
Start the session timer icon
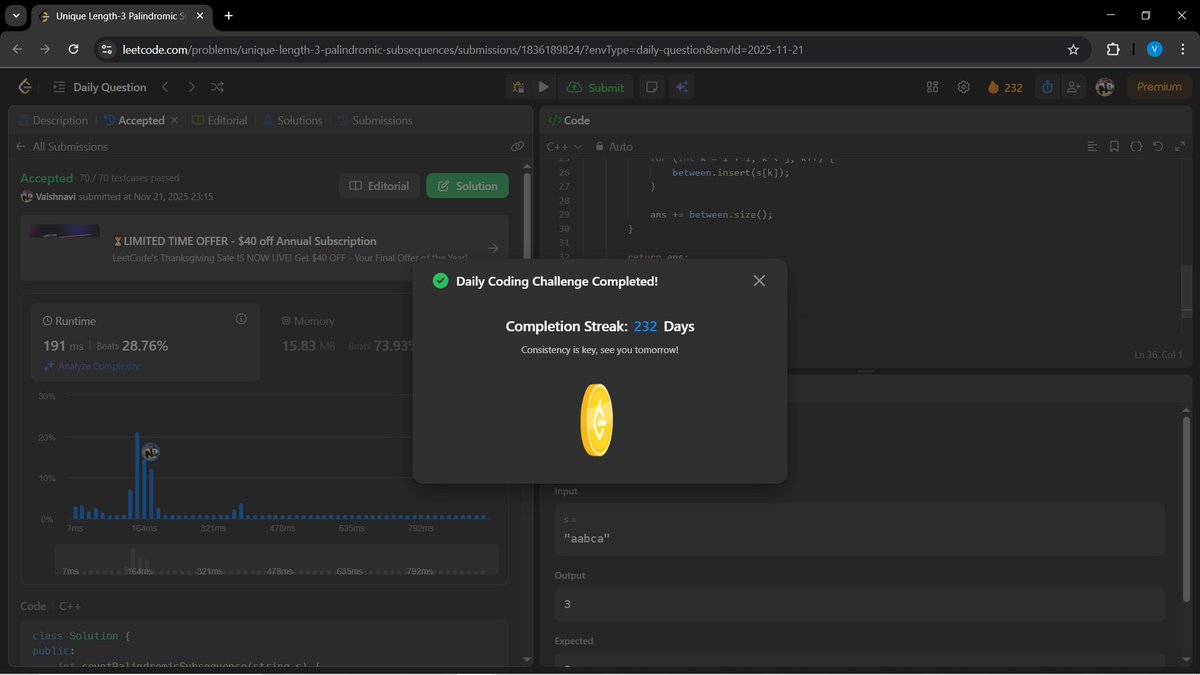(x=1046, y=87)
